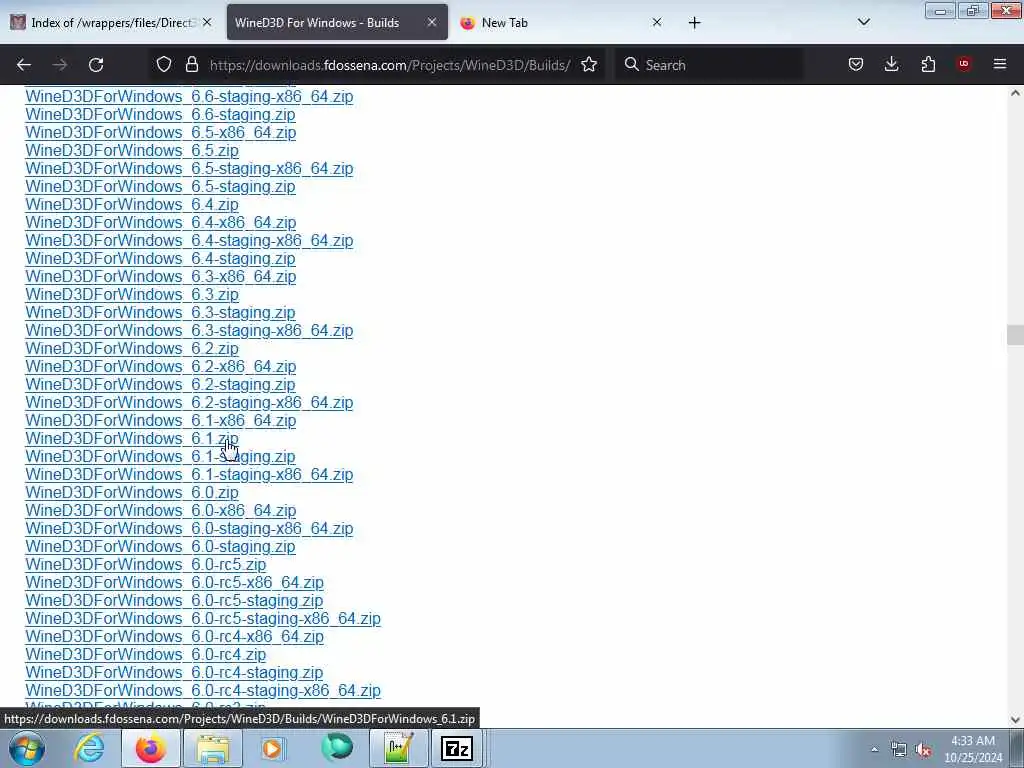This screenshot has height=768, width=1024.
Task: Open WineD3DForWindows_6.1-staging-x86_64.zip link
Action: point(189,475)
